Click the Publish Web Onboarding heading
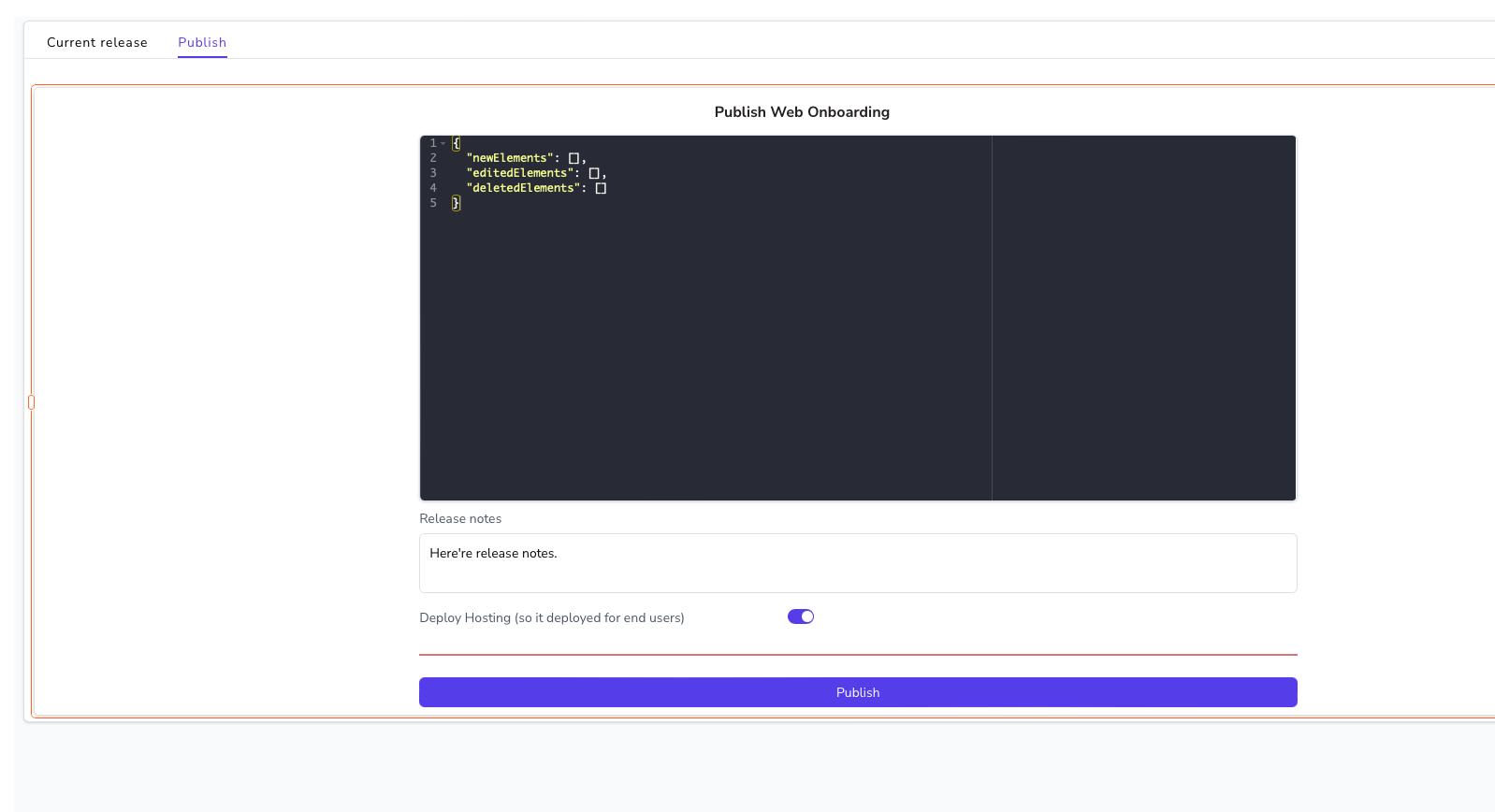The height and width of the screenshot is (812, 1495). [802, 112]
